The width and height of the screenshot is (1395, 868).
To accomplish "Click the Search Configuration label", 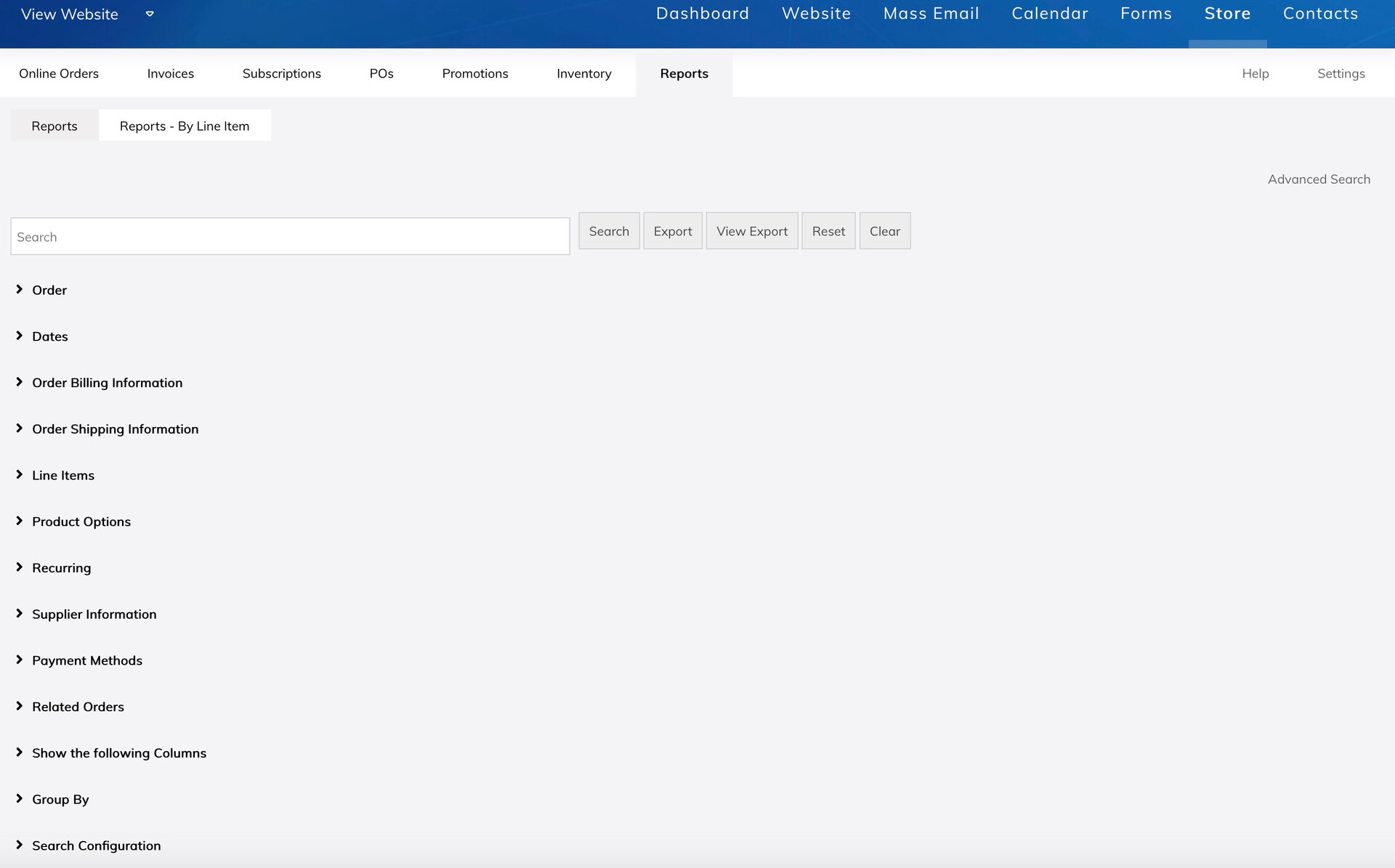I will coord(97,845).
